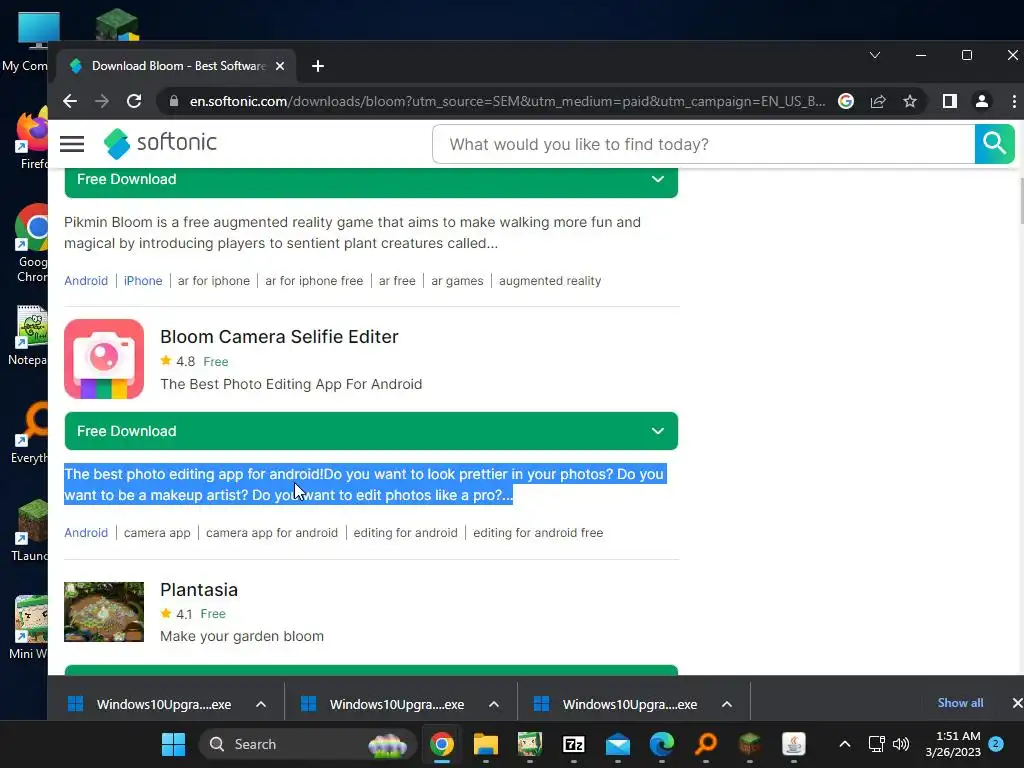Open the 7-Zip taskbar icon
The image size is (1024, 768).
(x=574, y=744)
